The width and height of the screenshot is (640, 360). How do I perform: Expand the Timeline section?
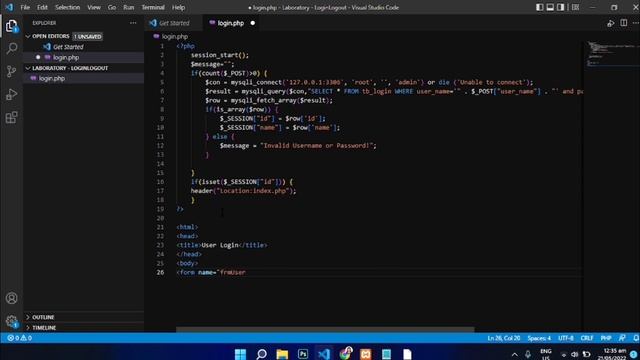[x=28, y=328]
